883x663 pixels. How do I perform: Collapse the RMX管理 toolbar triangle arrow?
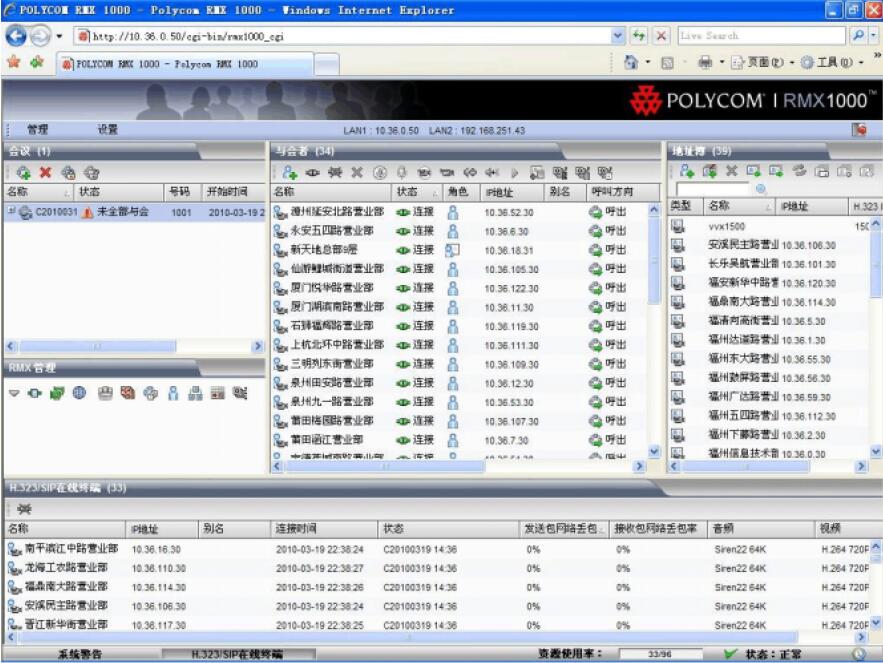(15, 393)
